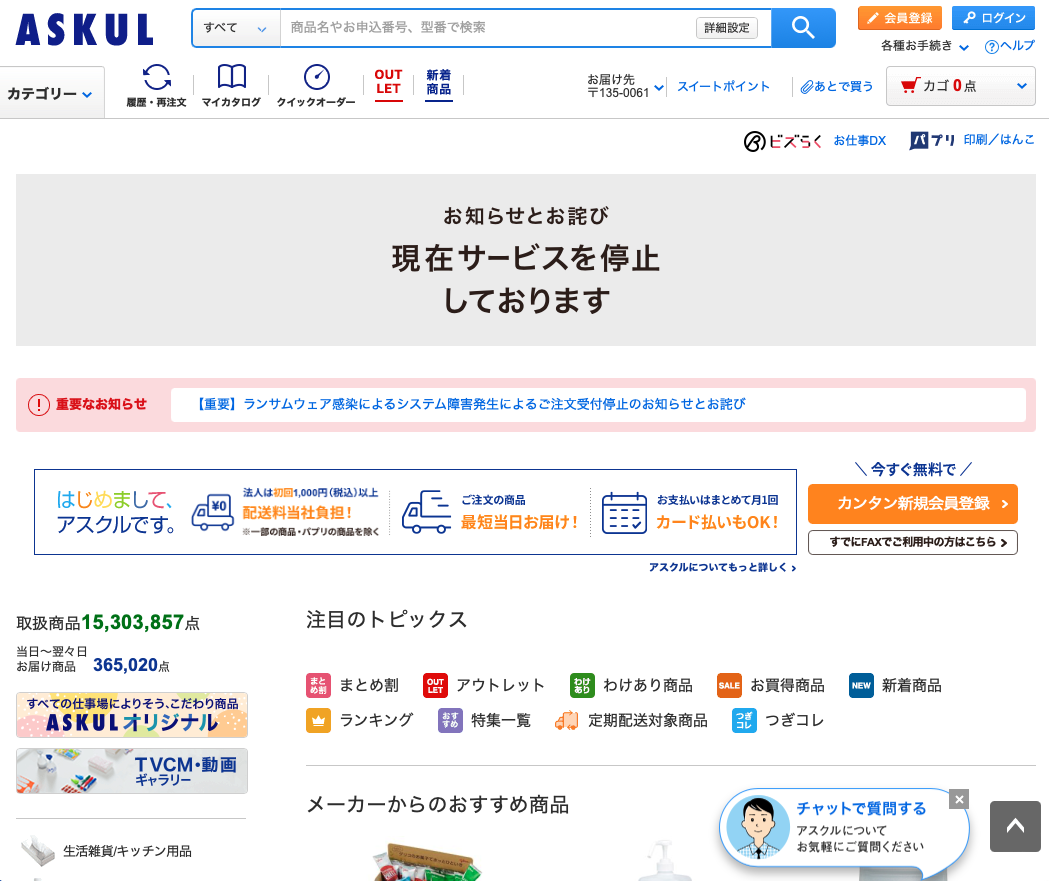Expand the category menu
Image resolution: width=1049 pixels, height=881 pixels.
coord(51,94)
